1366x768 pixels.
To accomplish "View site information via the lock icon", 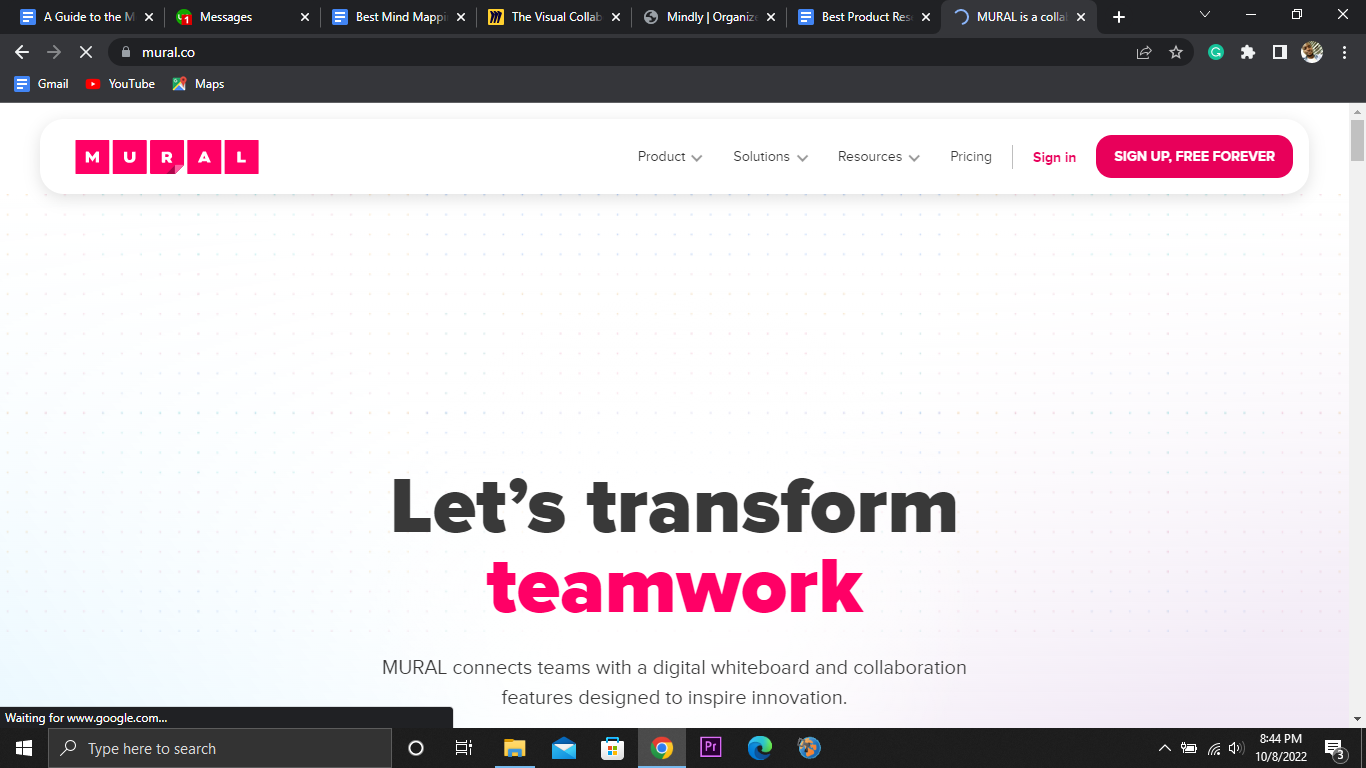I will tap(125, 52).
